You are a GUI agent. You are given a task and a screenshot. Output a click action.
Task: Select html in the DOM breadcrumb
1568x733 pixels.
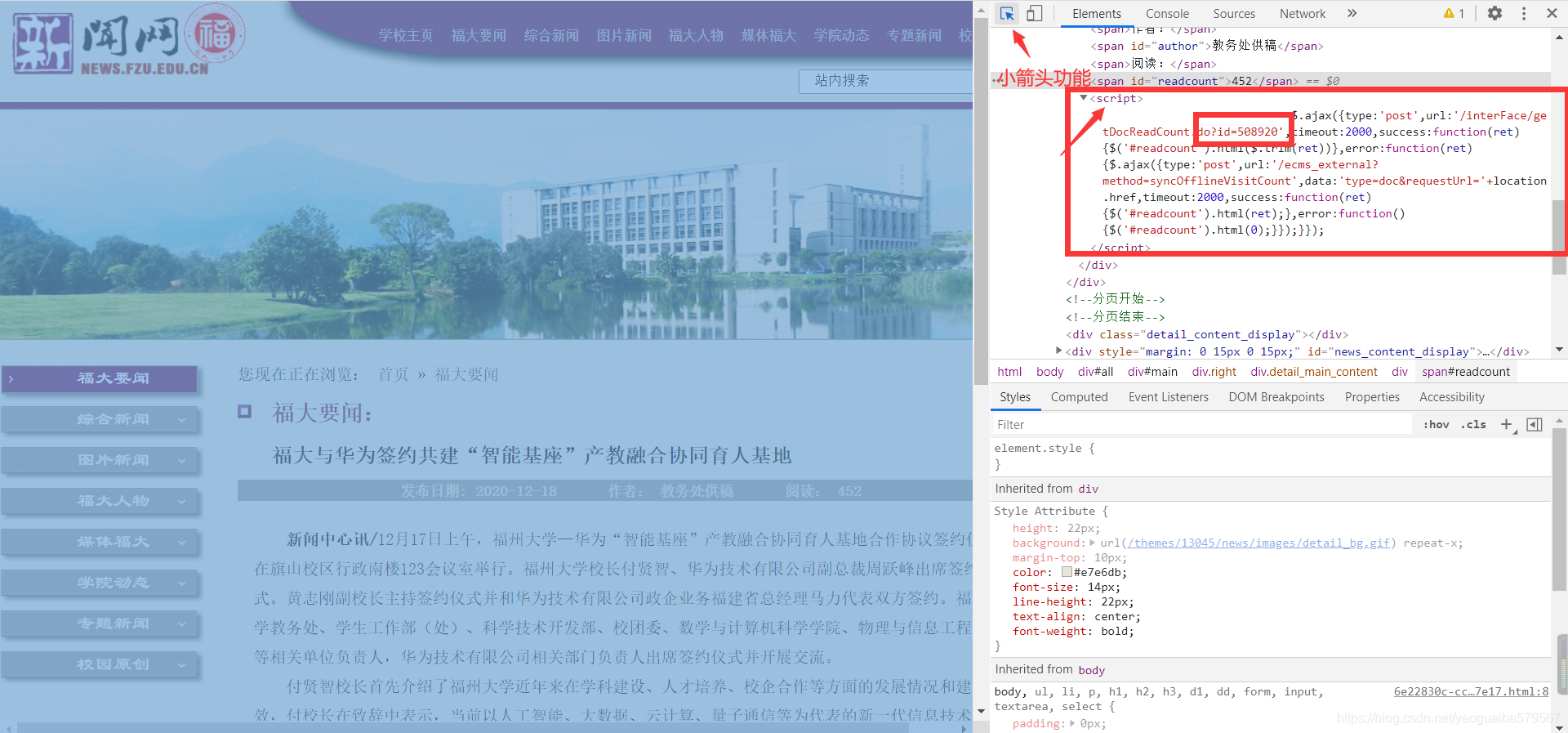pos(1009,372)
